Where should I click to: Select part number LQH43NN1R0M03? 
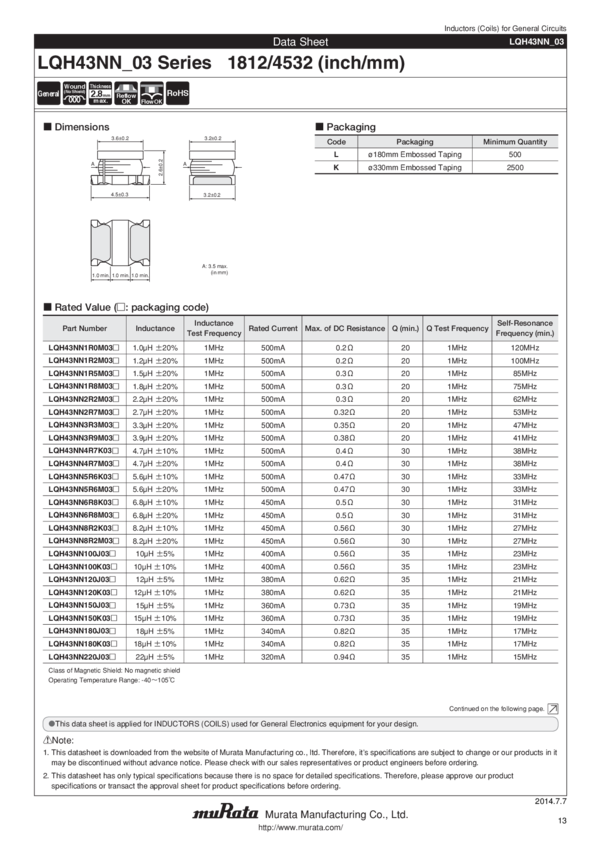83,348
